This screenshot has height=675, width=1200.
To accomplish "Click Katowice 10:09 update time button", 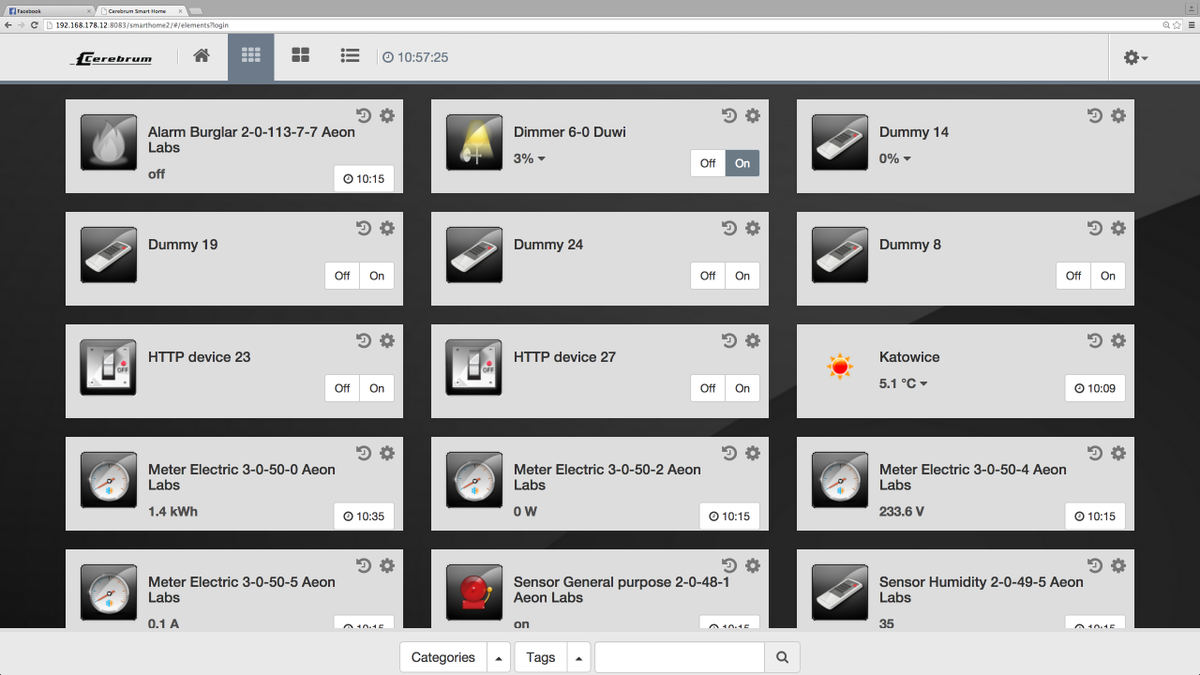I will pyautogui.click(x=1095, y=388).
